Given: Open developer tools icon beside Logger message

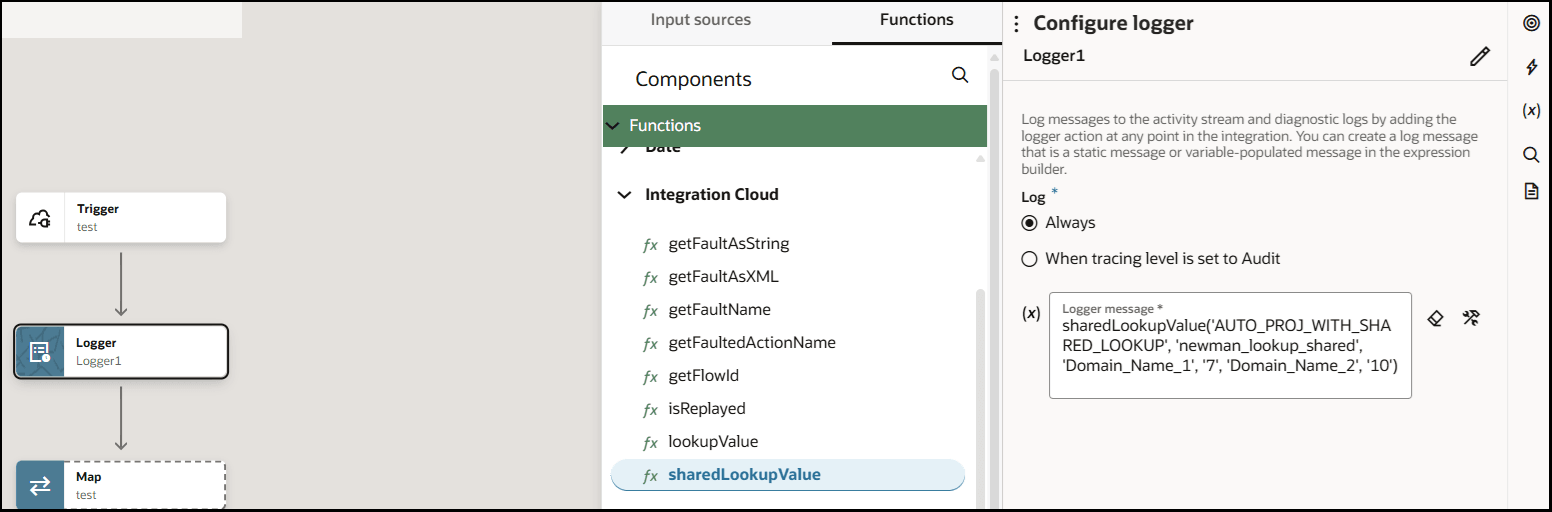Looking at the screenshot, I should tap(1471, 318).
